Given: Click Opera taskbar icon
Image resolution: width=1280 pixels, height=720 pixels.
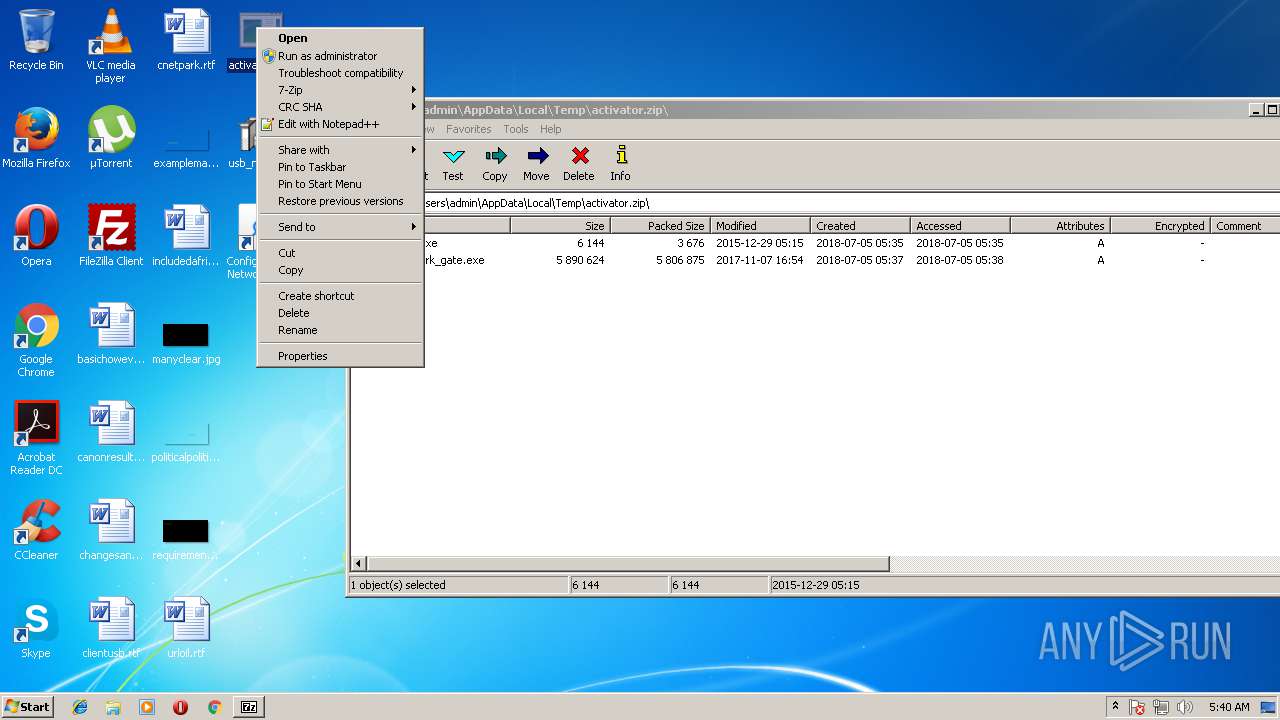Looking at the screenshot, I should click(180, 707).
